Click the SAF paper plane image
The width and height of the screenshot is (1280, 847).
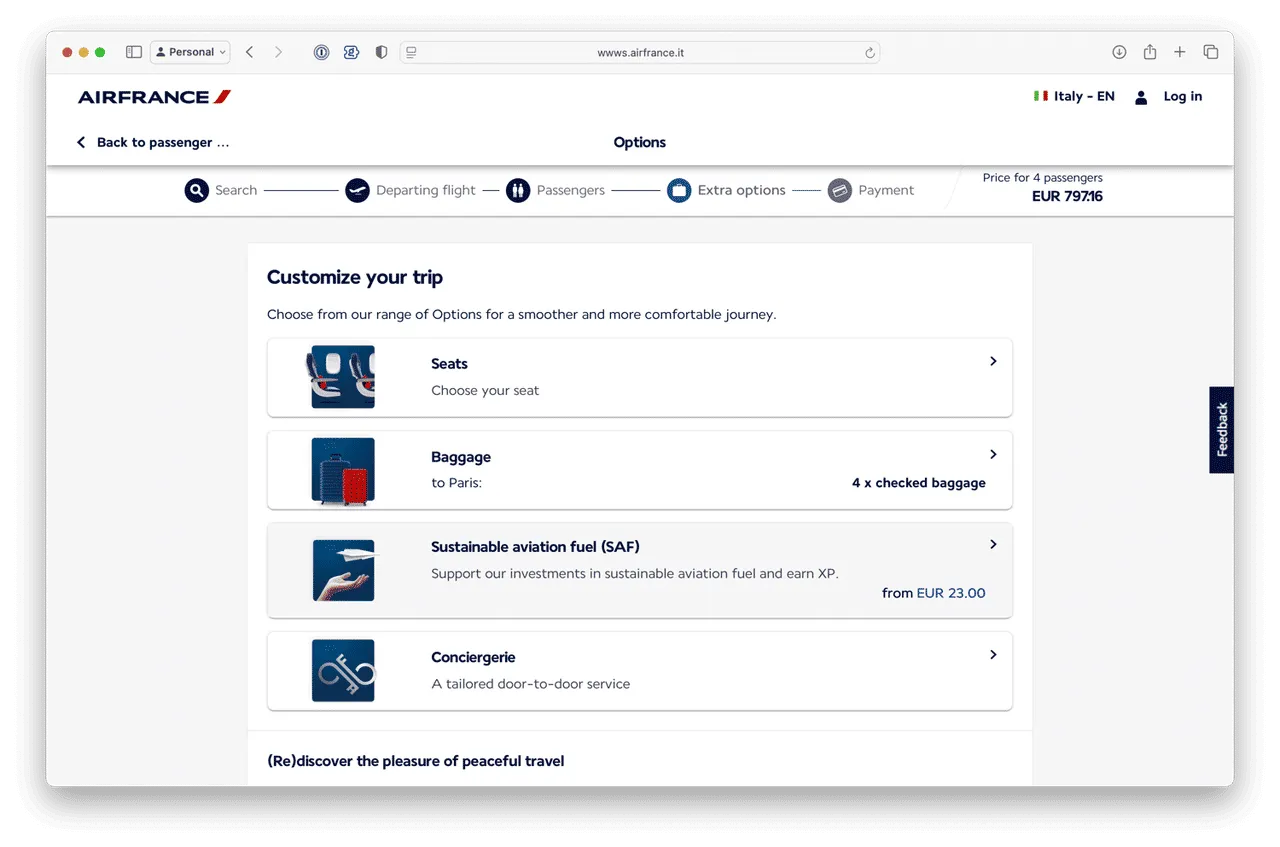point(343,570)
